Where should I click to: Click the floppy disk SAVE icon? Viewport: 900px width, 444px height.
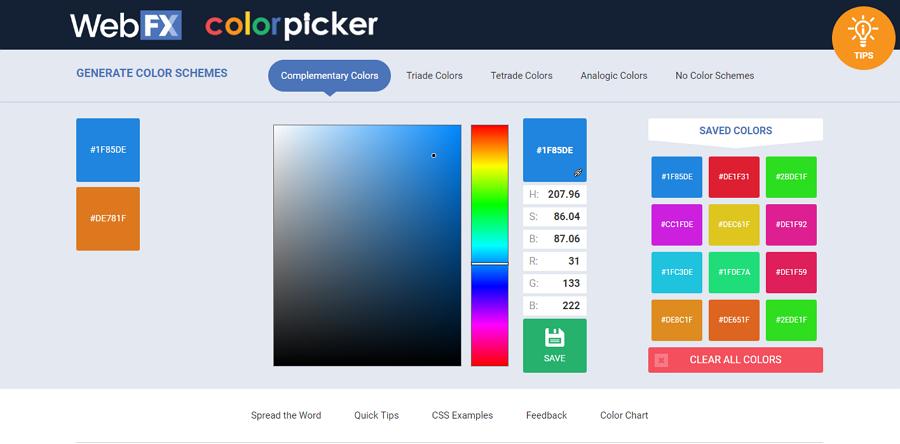[554, 338]
